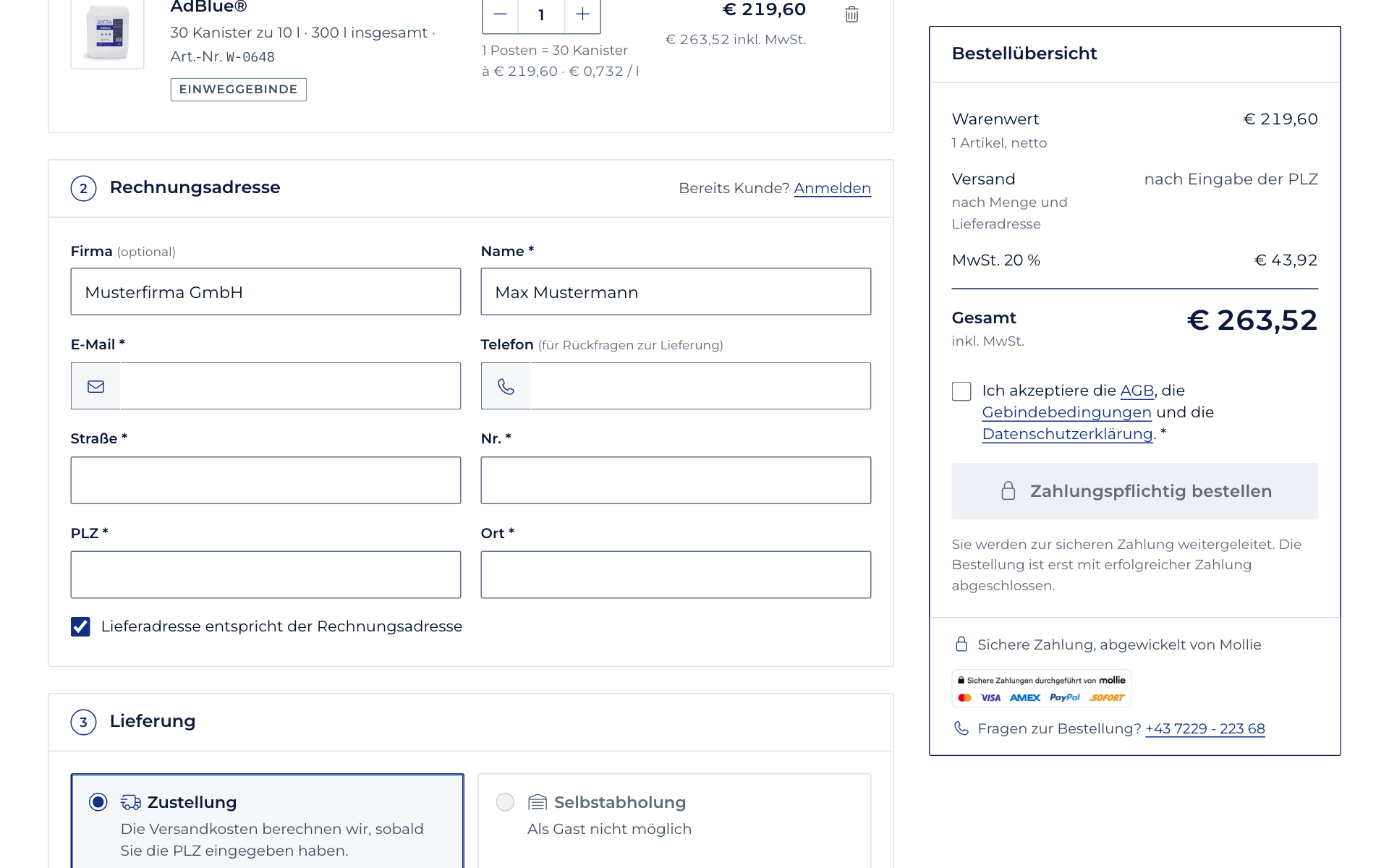Screen dimensions: 1389x868
Task: Focus the PLZ input field
Action: [x=266, y=575]
